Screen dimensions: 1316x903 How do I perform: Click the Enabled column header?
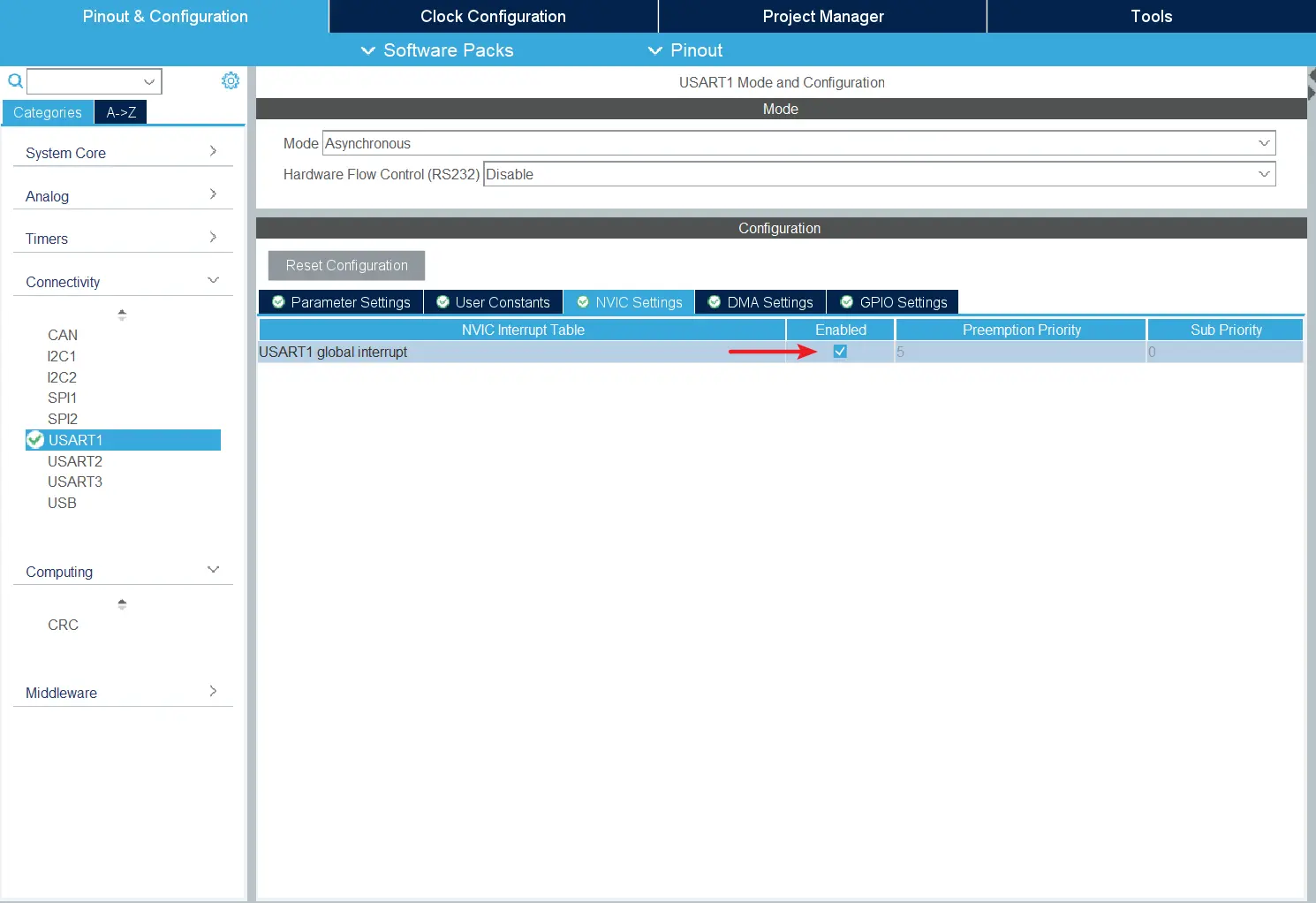[840, 330]
